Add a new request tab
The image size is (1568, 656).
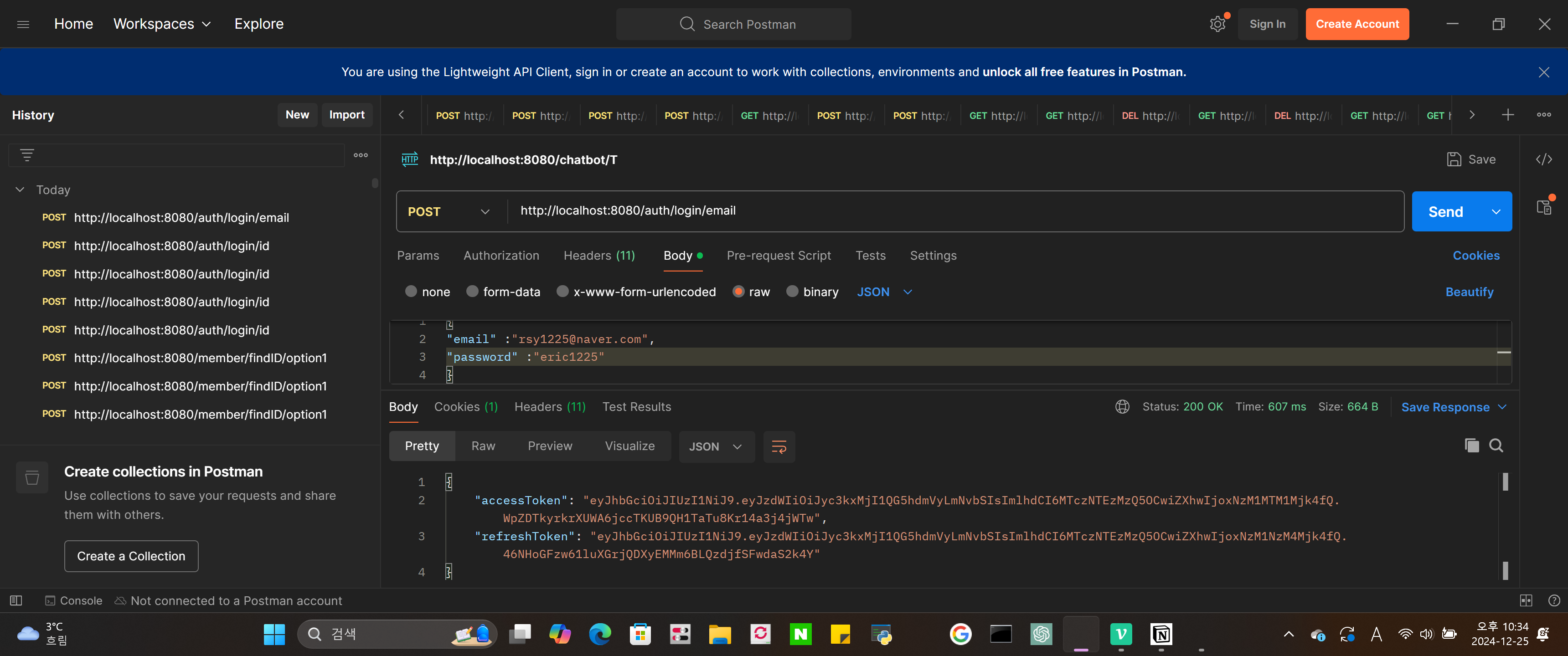pyautogui.click(x=1507, y=115)
